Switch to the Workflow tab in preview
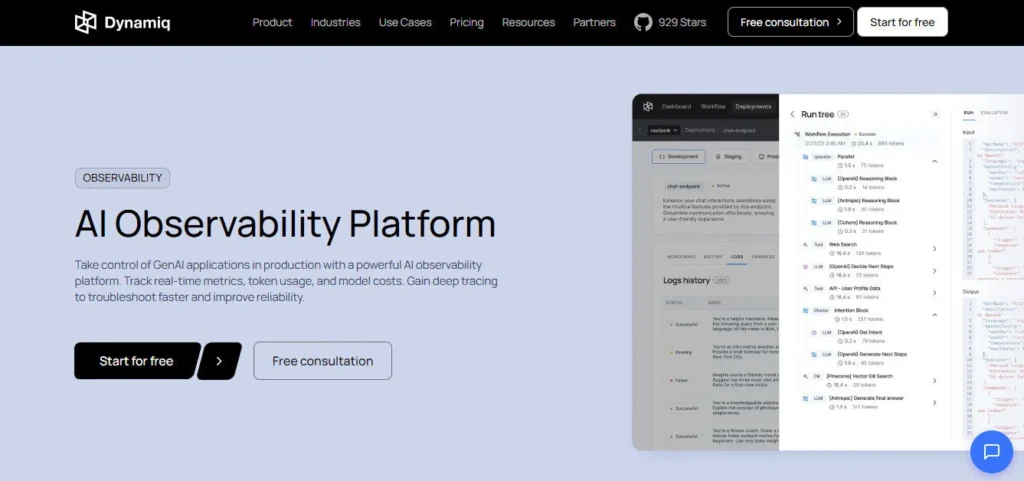Viewport: 1024px width, 481px height. tap(713, 106)
